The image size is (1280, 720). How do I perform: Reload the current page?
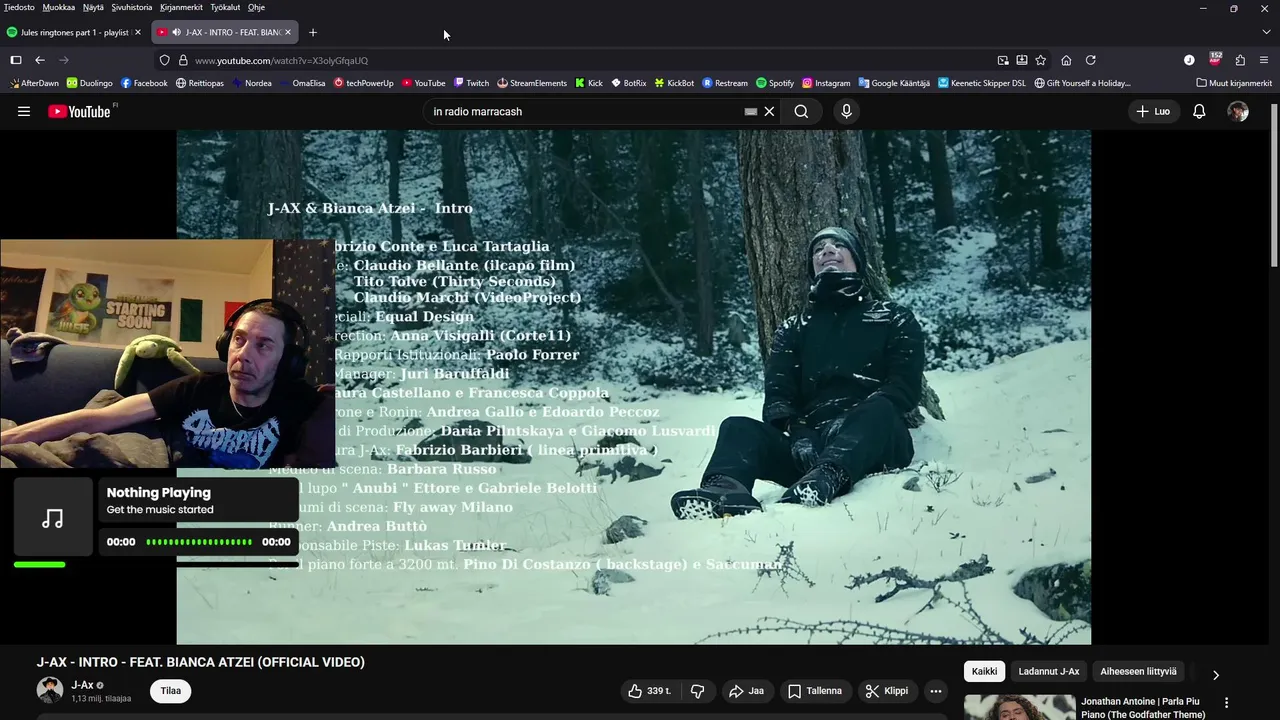click(1091, 60)
